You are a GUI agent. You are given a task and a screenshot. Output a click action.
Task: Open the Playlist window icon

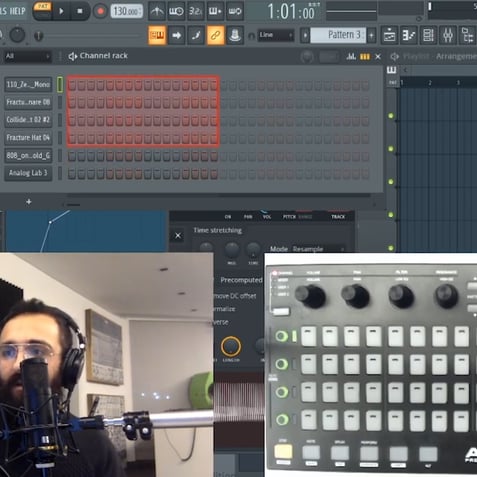(x=389, y=35)
